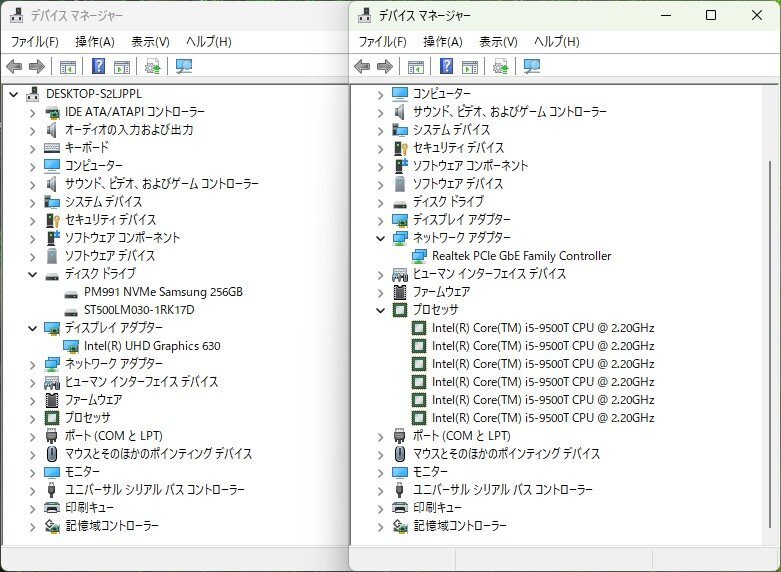Collapse ネットワーク アダプター in right window
The height and width of the screenshot is (572, 781).
point(381,238)
